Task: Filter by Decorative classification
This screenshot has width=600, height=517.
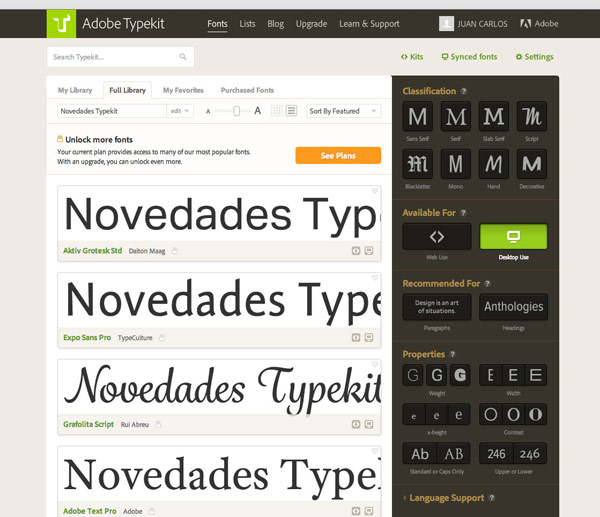Action: [531, 163]
